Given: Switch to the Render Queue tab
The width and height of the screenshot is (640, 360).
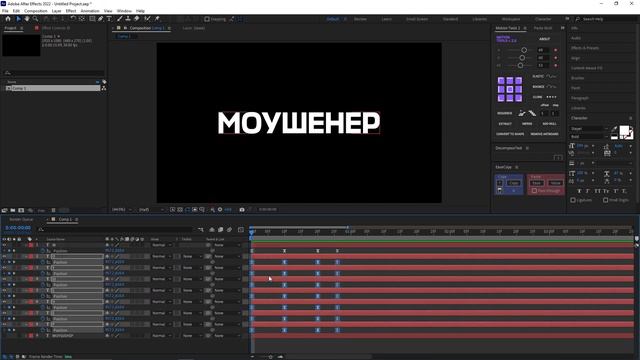Looking at the screenshot, I should (x=21, y=220).
